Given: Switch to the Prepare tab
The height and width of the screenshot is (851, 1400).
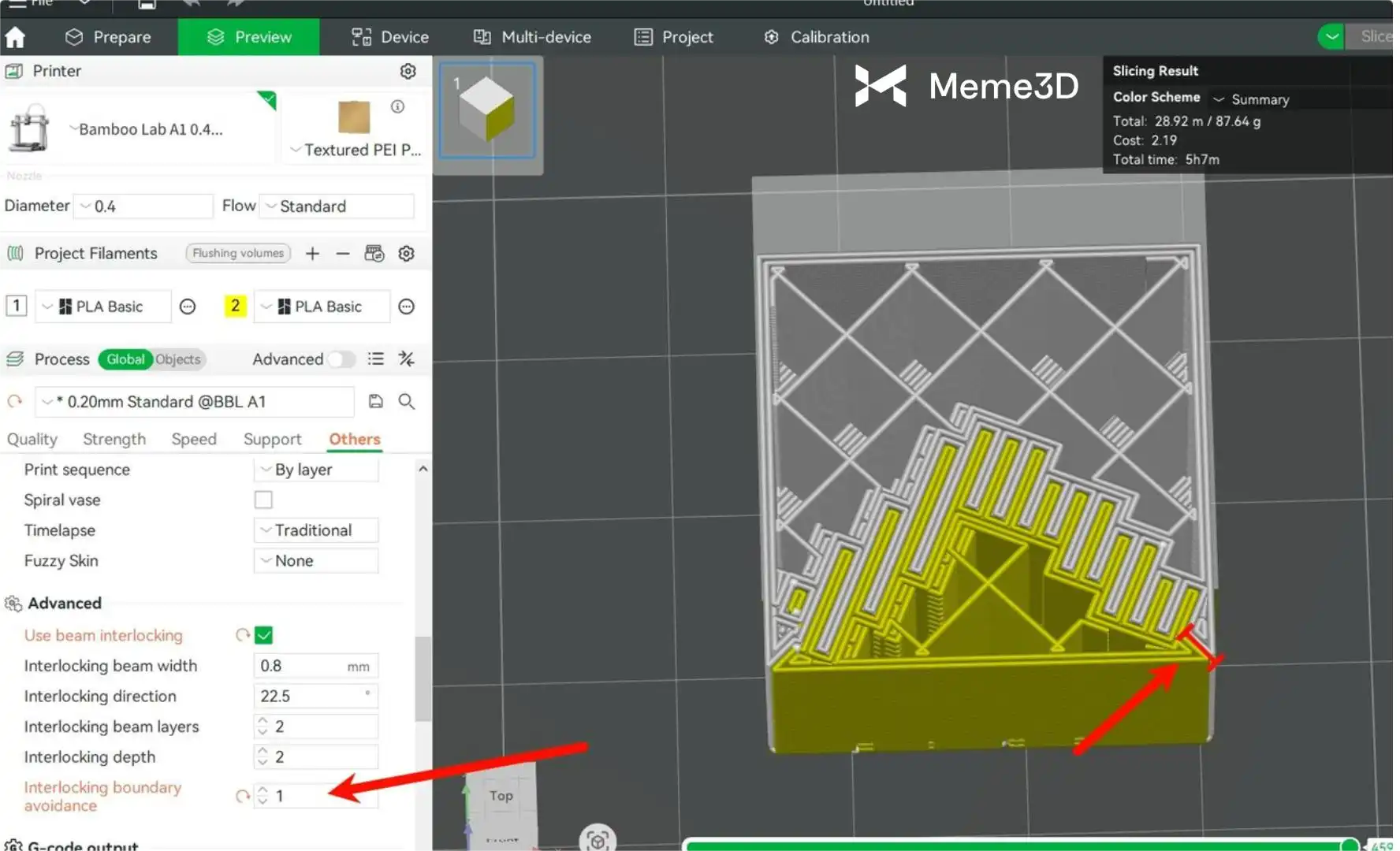Looking at the screenshot, I should pos(109,37).
